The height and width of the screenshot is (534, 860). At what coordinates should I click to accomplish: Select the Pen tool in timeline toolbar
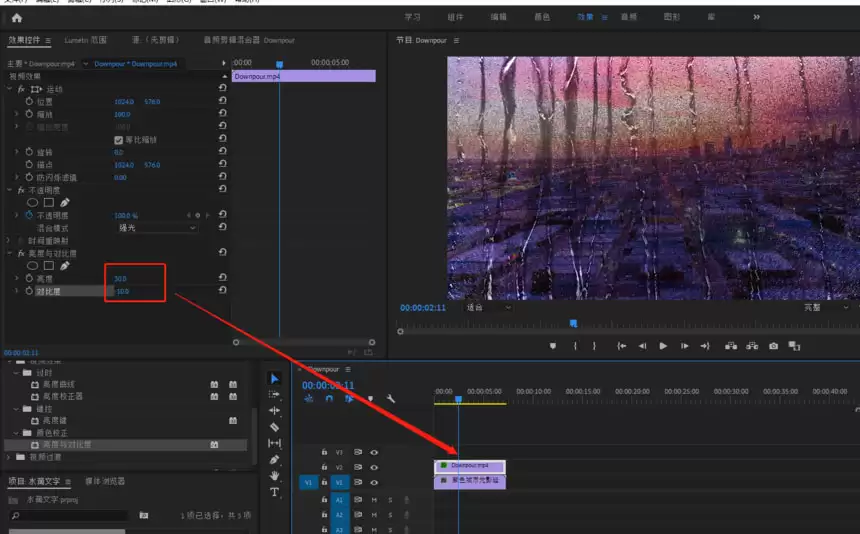(x=275, y=459)
